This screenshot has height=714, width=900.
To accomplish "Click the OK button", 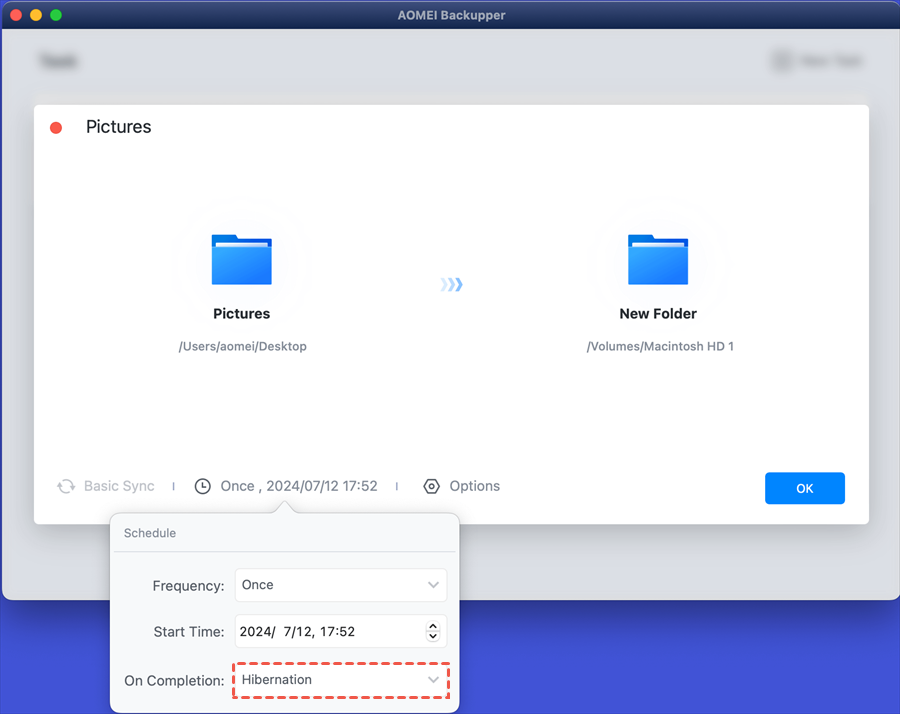I will (804, 488).
